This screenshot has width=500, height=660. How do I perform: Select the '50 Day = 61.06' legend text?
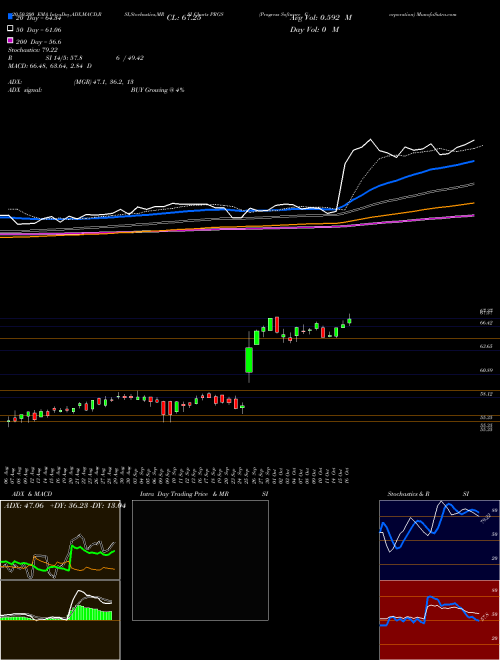point(38,30)
